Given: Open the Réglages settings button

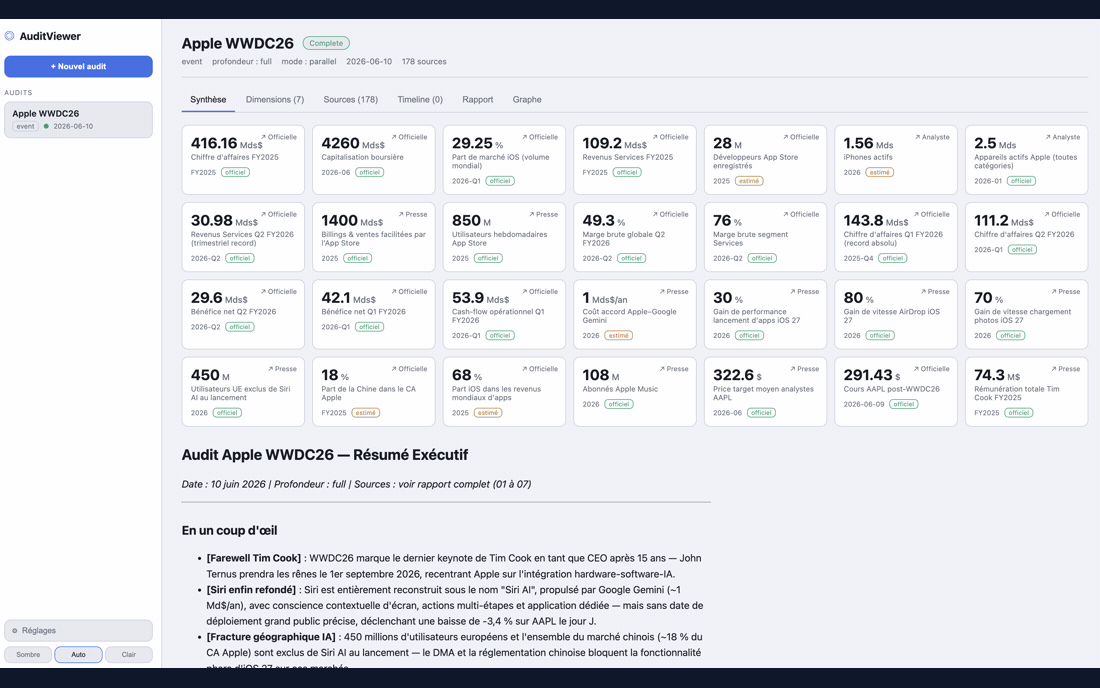Looking at the screenshot, I should 79,630.
